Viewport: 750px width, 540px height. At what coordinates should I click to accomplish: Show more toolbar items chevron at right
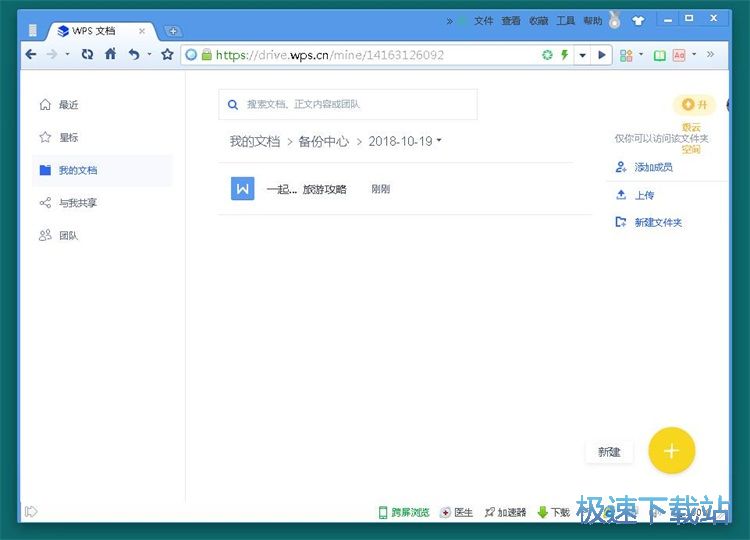[x=710, y=55]
